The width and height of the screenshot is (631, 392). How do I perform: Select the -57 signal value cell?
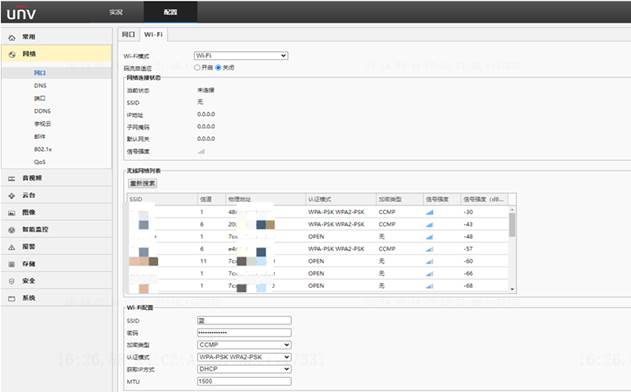(x=468, y=249)
